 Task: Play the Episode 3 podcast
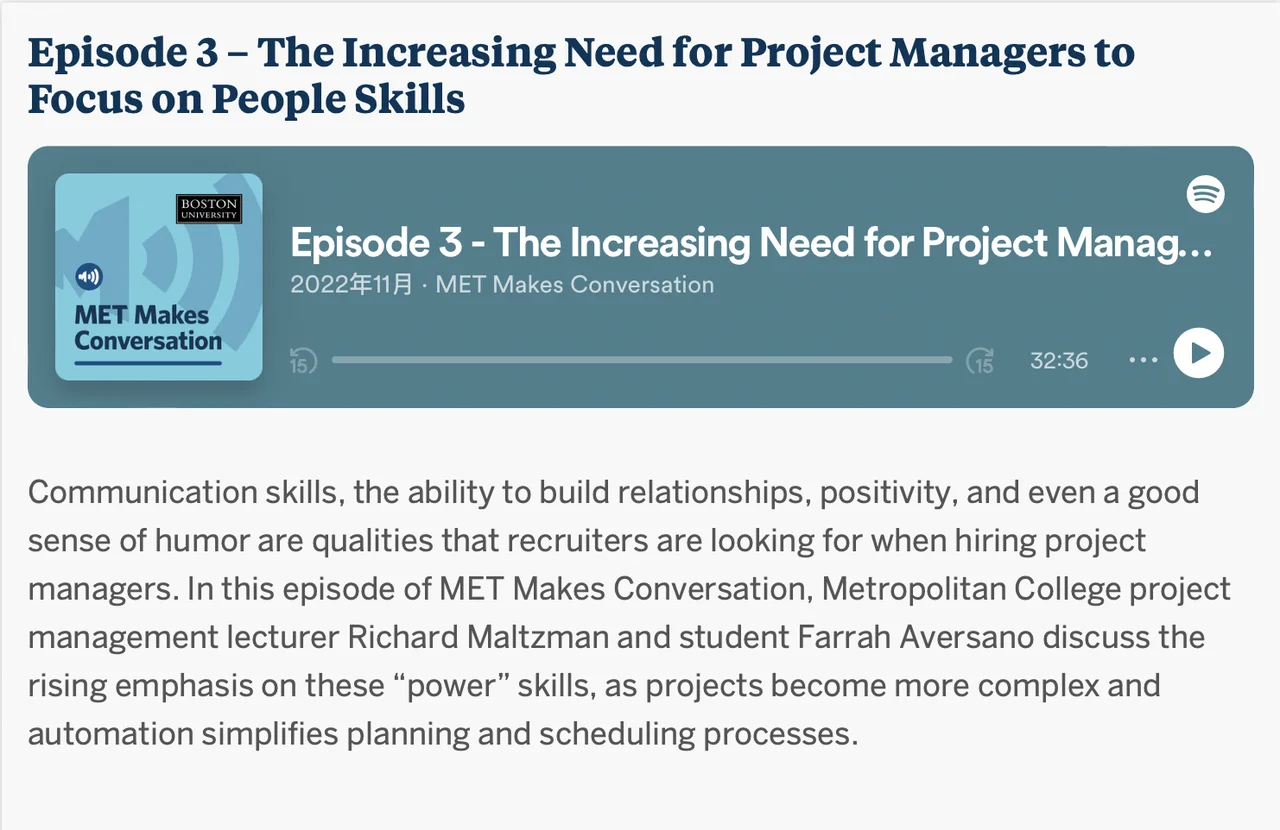1198,354
